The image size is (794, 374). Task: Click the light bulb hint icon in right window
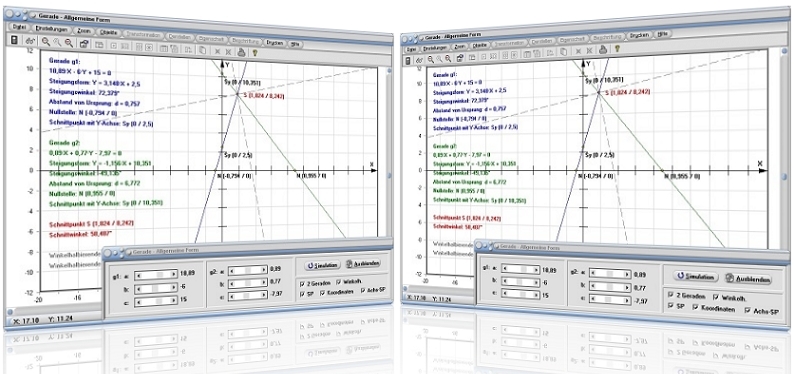point(617,49)
